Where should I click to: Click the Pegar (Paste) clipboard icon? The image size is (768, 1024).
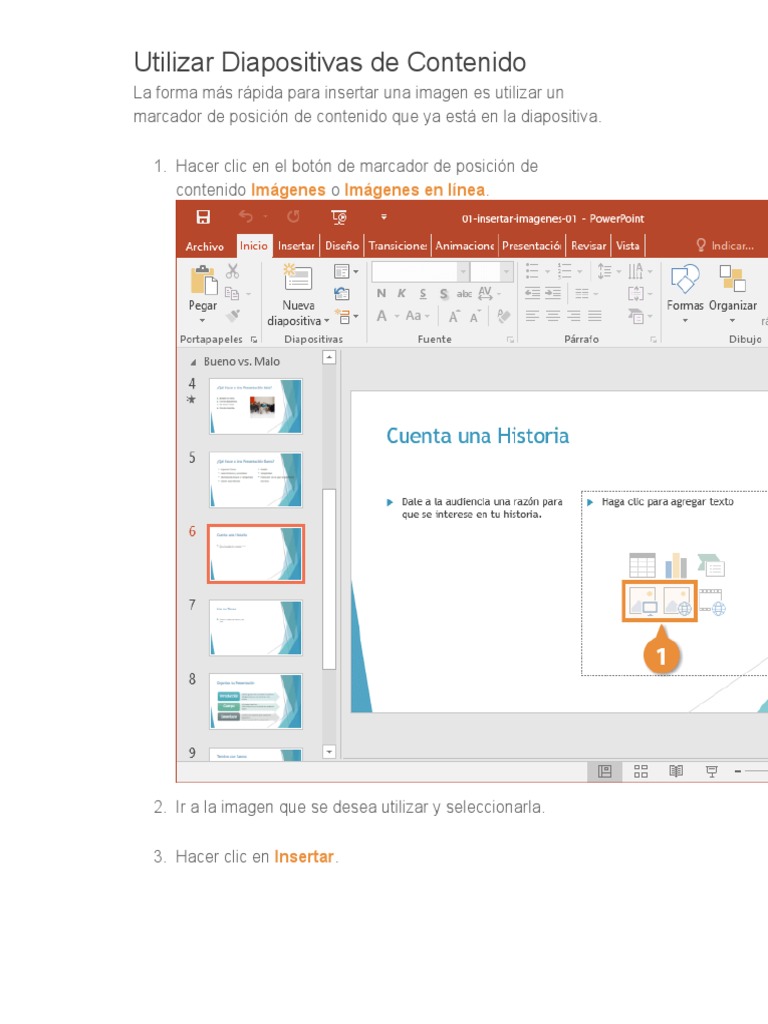(x=203, y=280)
